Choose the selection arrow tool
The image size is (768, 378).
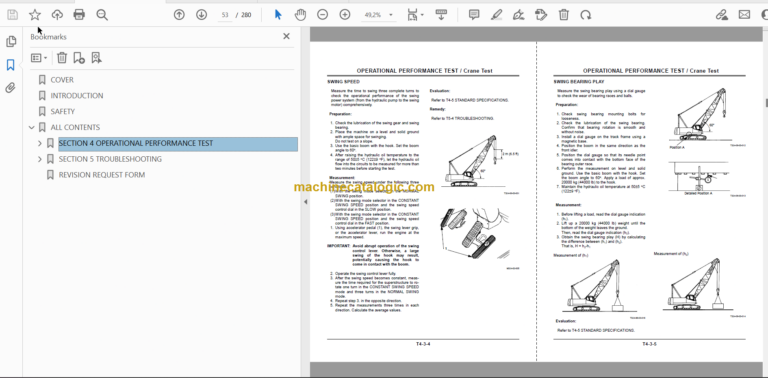[278, 15]
